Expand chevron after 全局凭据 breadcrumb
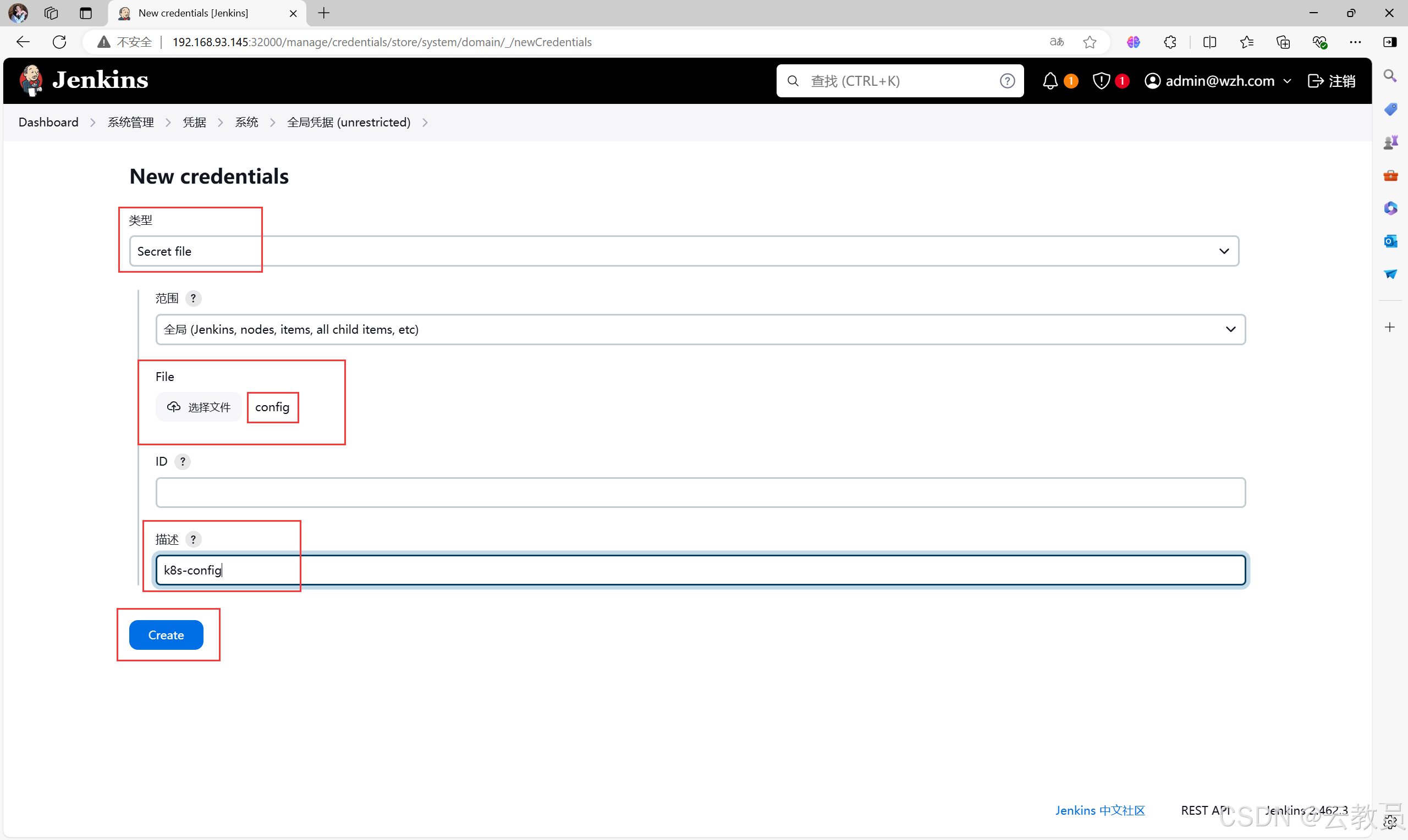Viewport: 1408px width, 840px height. click(425, 123)
